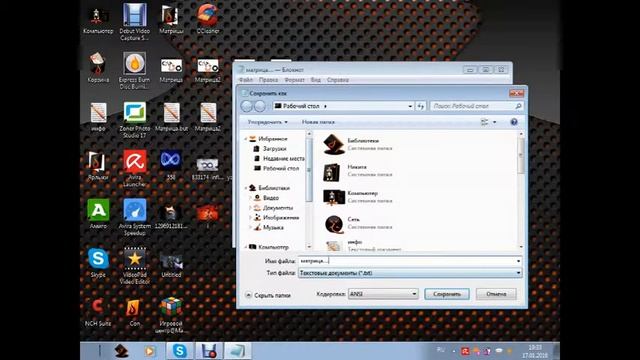Refresh the Save As address bar location
Viewport: 640px width, 360px height.
[x=421, y=106]
